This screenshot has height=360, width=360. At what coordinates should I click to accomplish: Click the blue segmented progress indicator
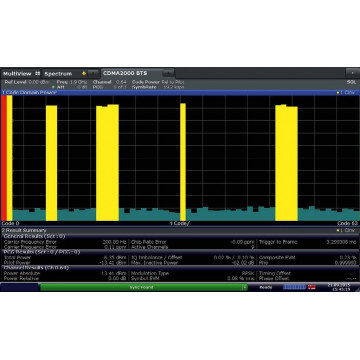pos(294,287)
